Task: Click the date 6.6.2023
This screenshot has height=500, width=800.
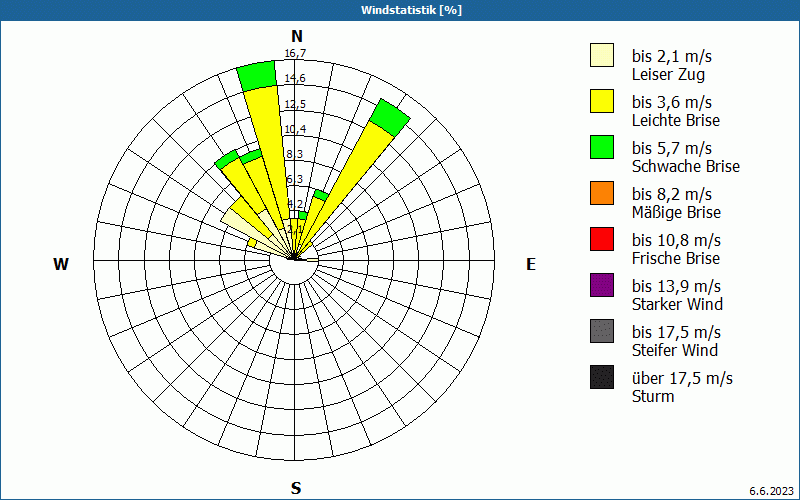Action: 771,491
